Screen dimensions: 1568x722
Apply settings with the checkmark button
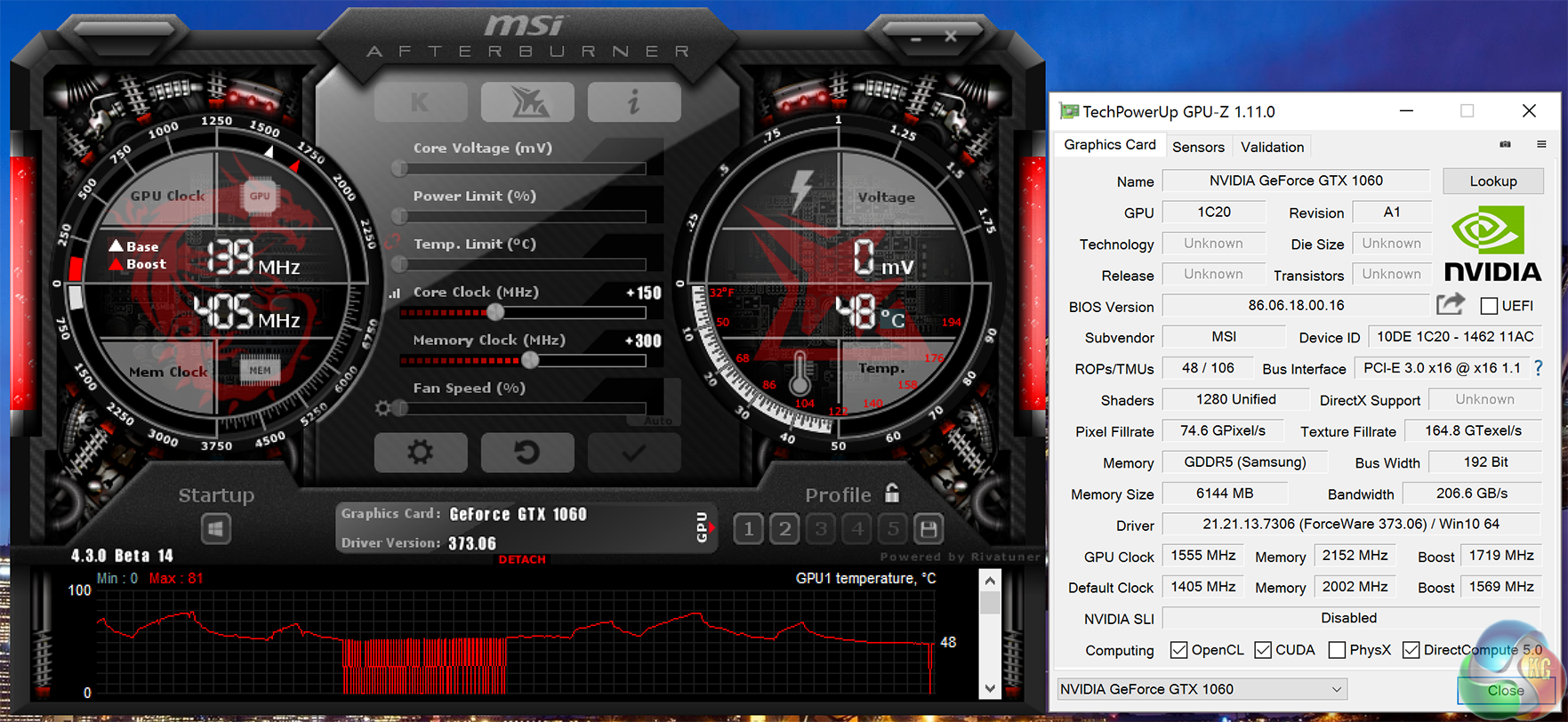pyautogui.click(x=634, y=453)
